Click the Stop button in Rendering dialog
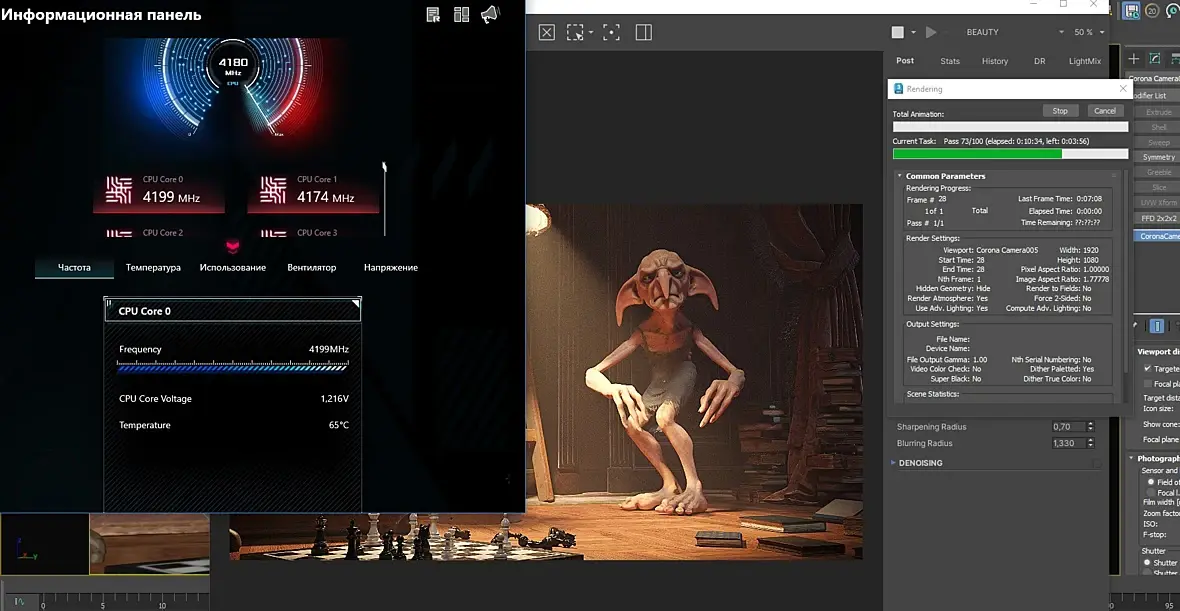1180x611 pixels. tap(1060, 111)
